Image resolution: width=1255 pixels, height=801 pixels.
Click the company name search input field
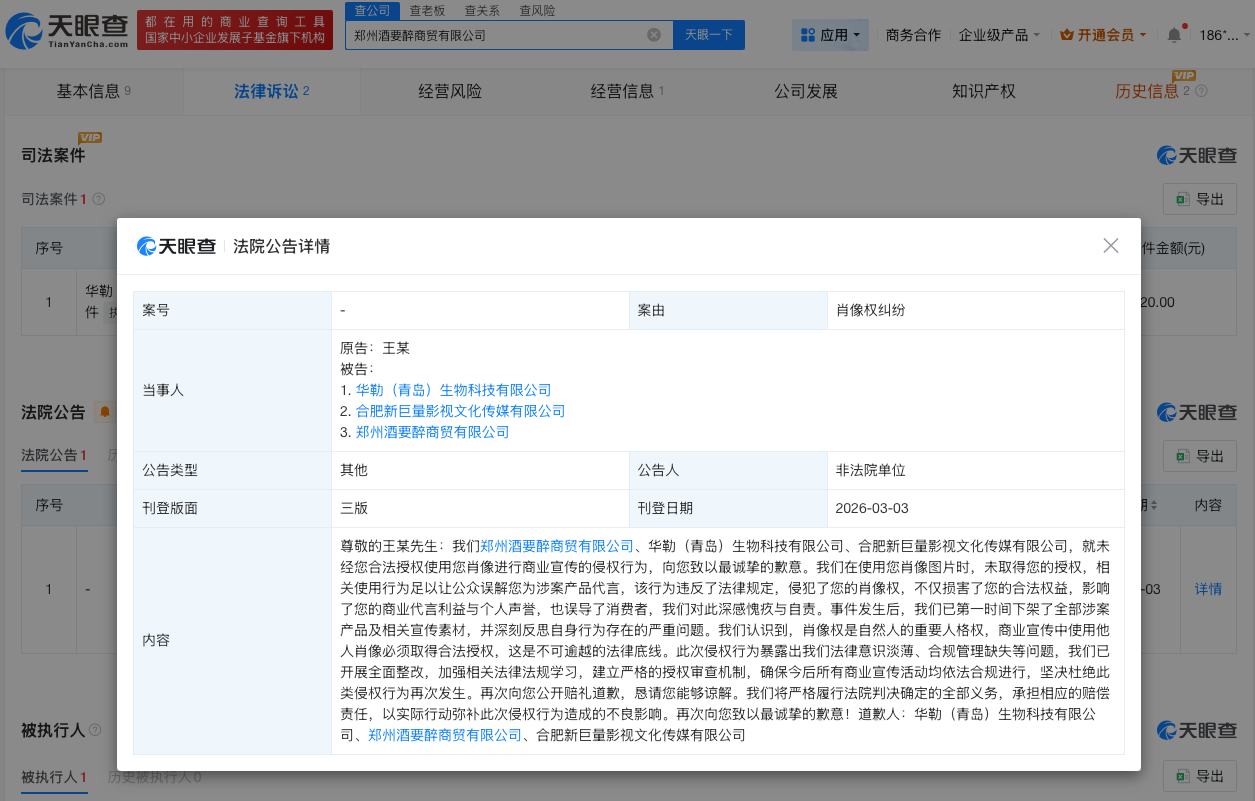click(500, 34)
